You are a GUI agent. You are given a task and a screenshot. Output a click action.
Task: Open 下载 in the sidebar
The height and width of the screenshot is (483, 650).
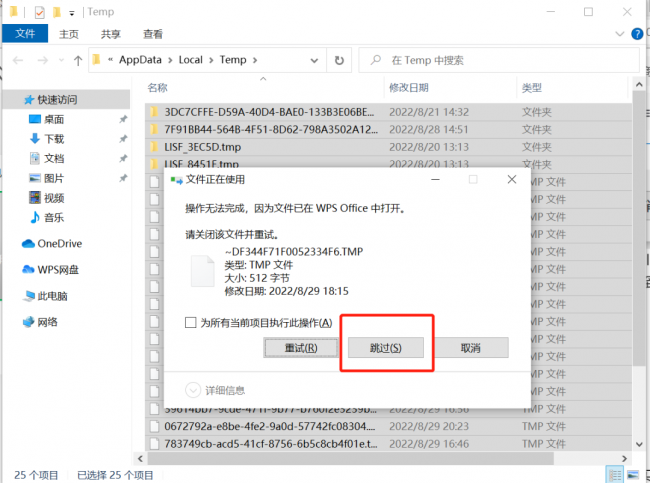54,139
